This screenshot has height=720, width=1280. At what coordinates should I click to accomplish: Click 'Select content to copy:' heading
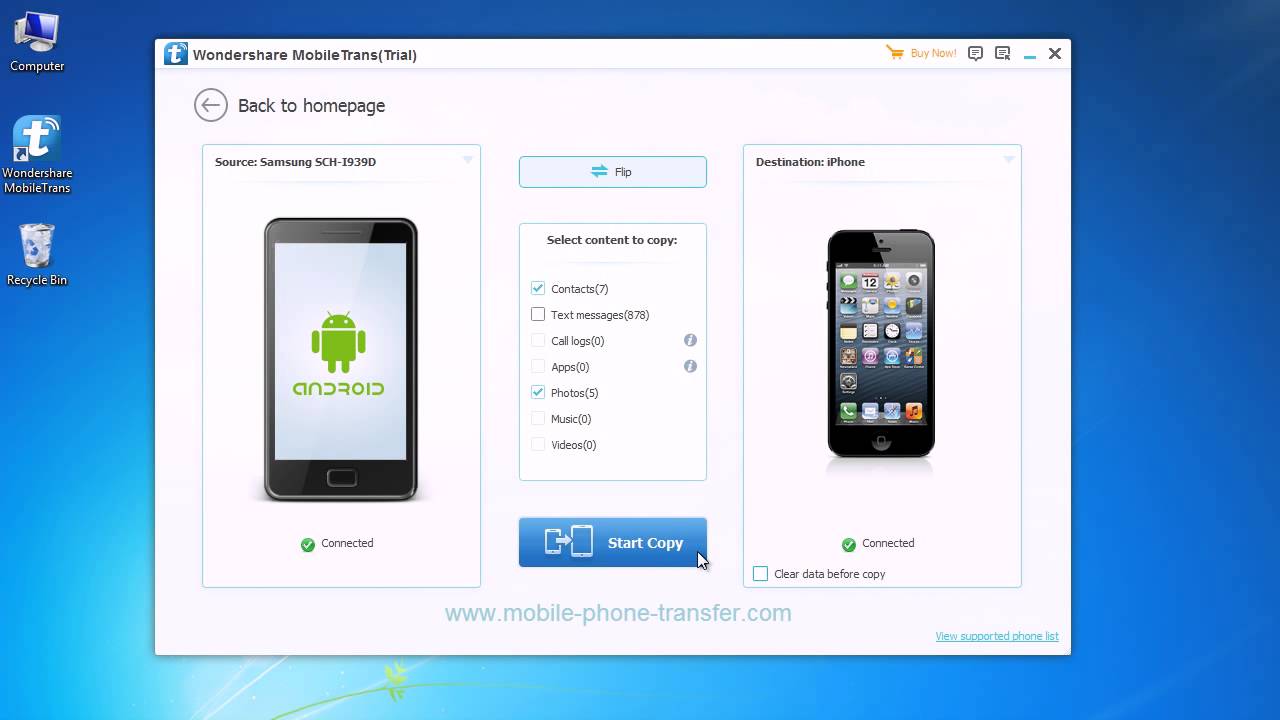[612, 240]
